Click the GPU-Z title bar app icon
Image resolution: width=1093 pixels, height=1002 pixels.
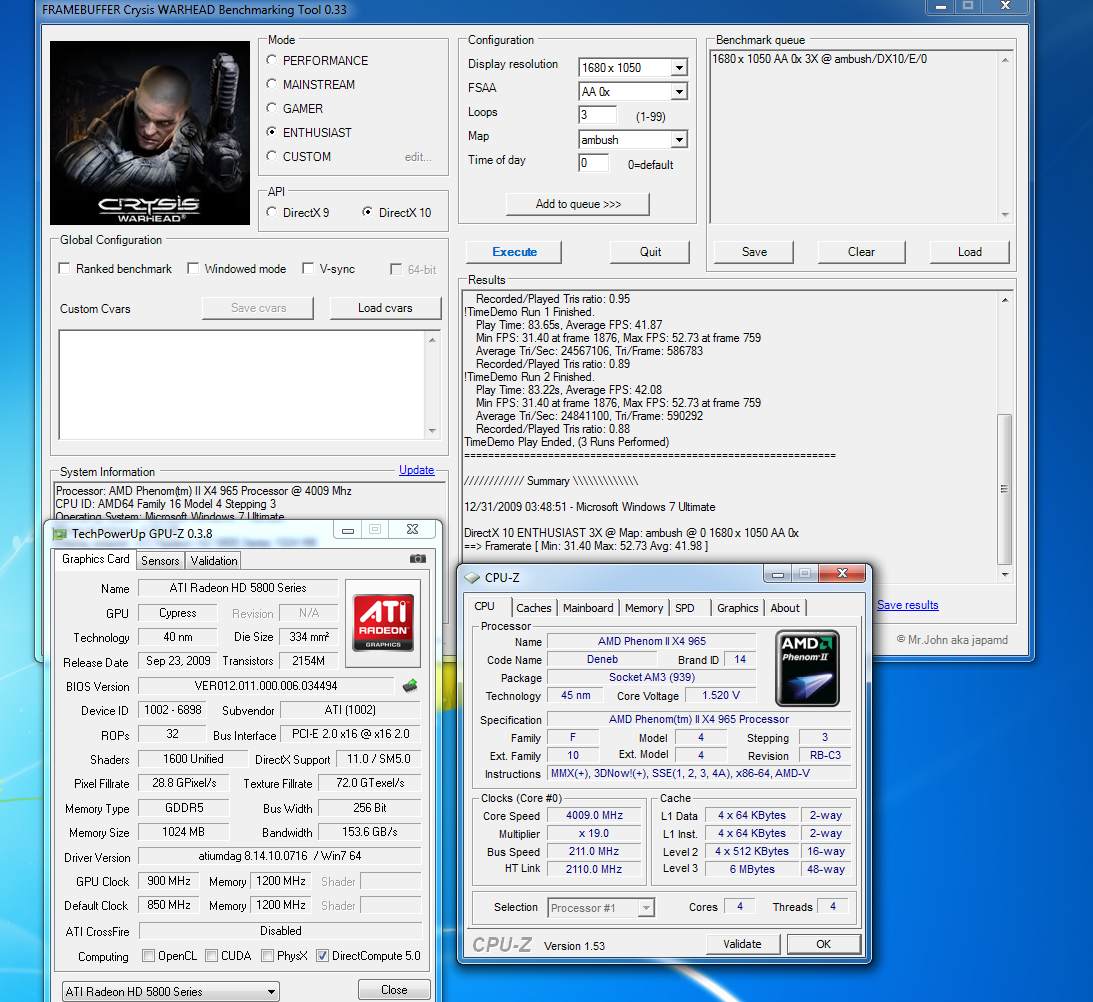pyautogui.click(x=60, y=533)
